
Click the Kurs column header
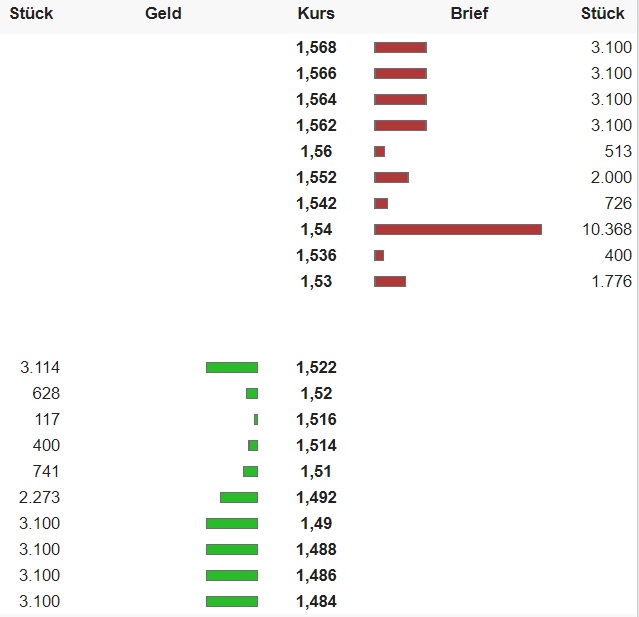[x=316, y=14]
